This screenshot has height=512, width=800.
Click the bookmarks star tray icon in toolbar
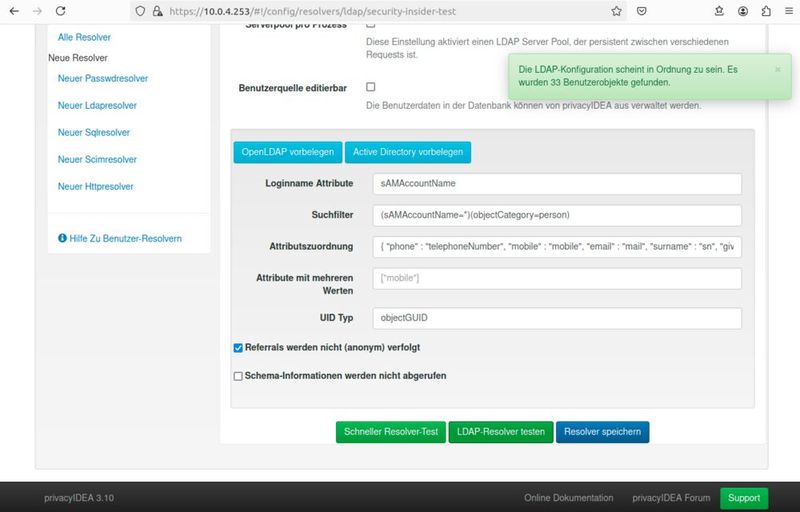pos(719,11)
